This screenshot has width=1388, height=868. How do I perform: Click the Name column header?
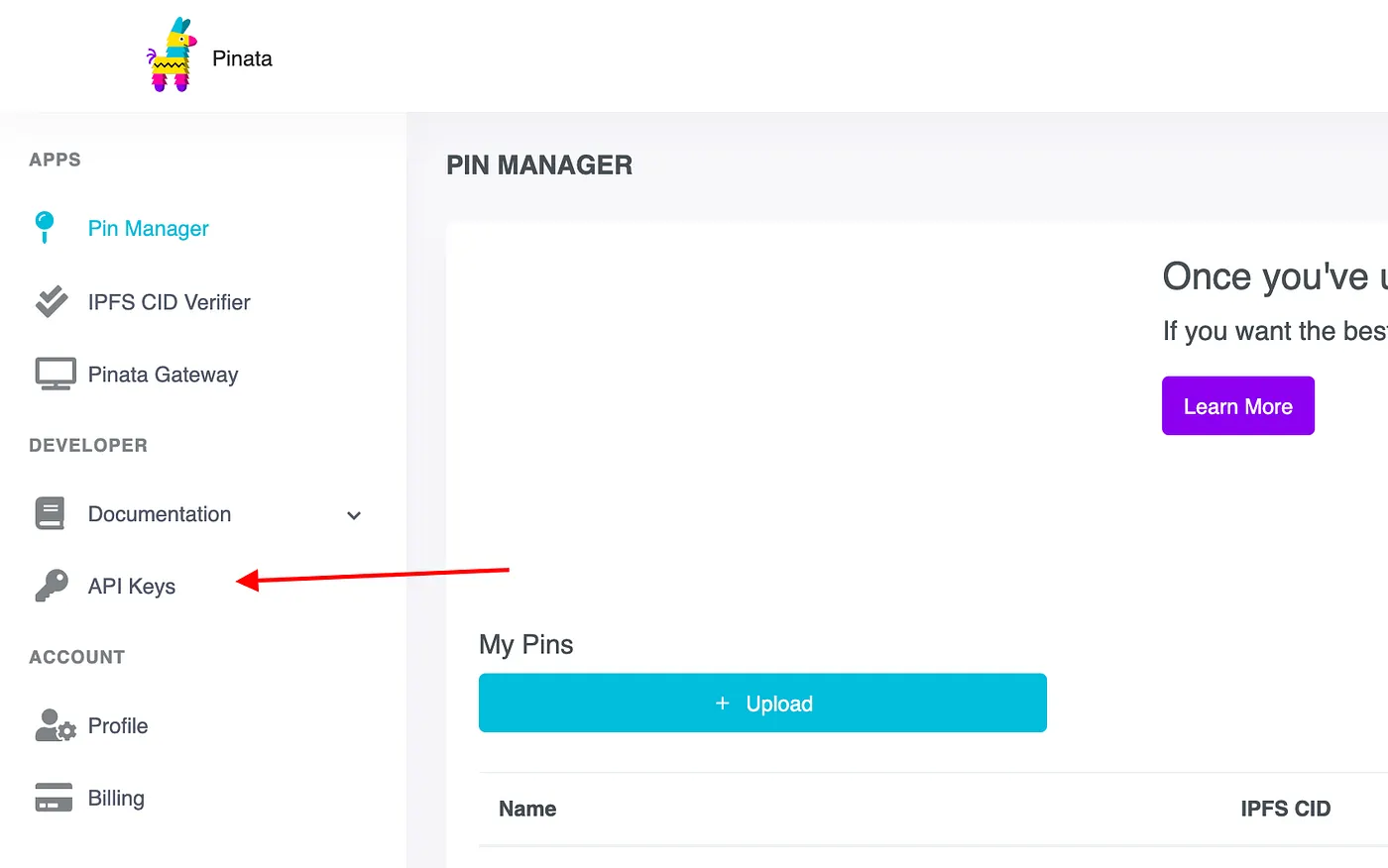click(x=527, y=810)
